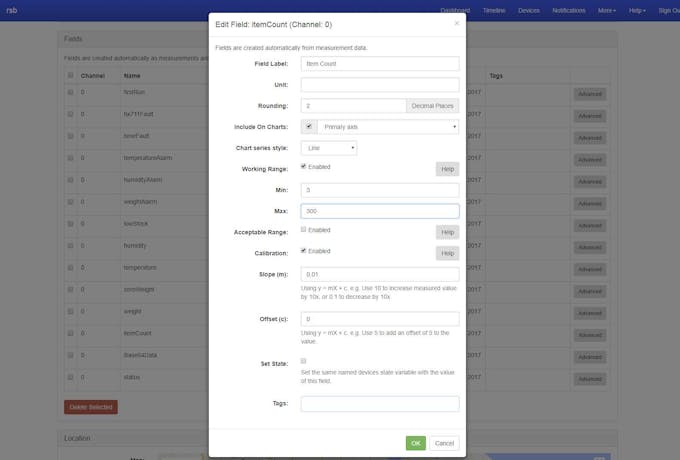Open Help for Acceptable Range
The height and width of the screenshot is (460, 680).
click(x=447, y=232)
